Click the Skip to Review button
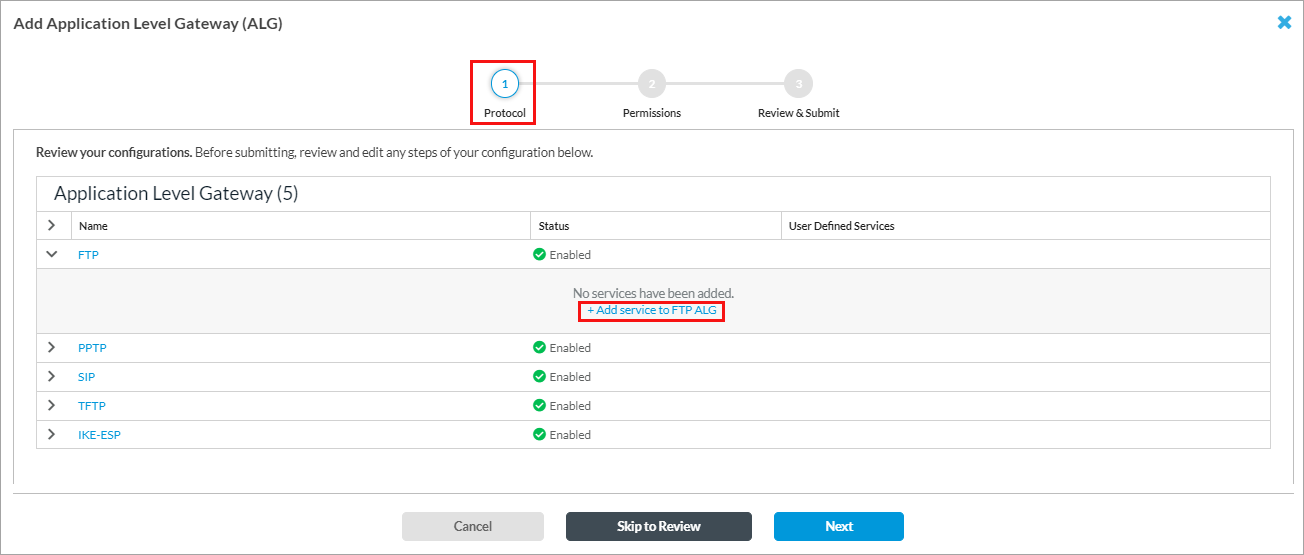 pos(658,526)
